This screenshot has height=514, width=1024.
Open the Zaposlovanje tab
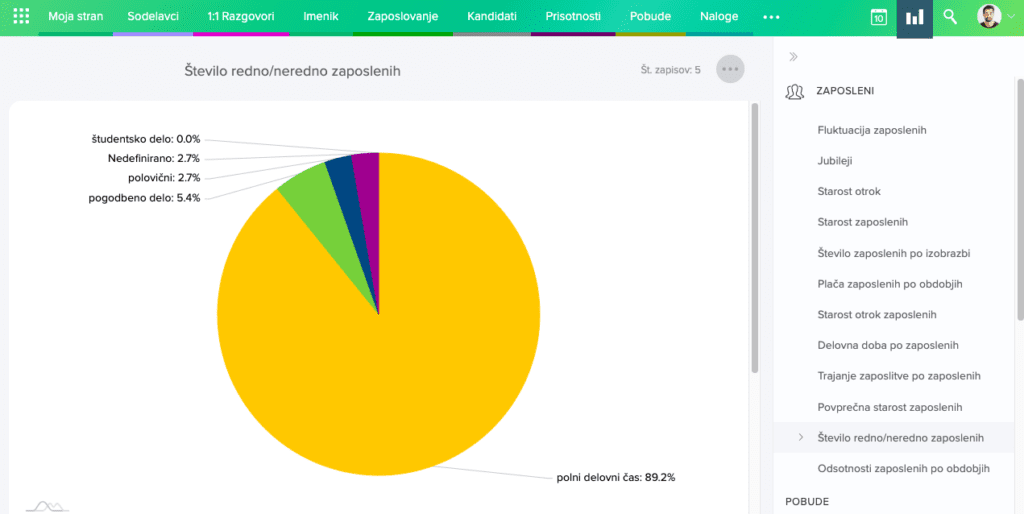pyautogui.click(x=396, y=17)
